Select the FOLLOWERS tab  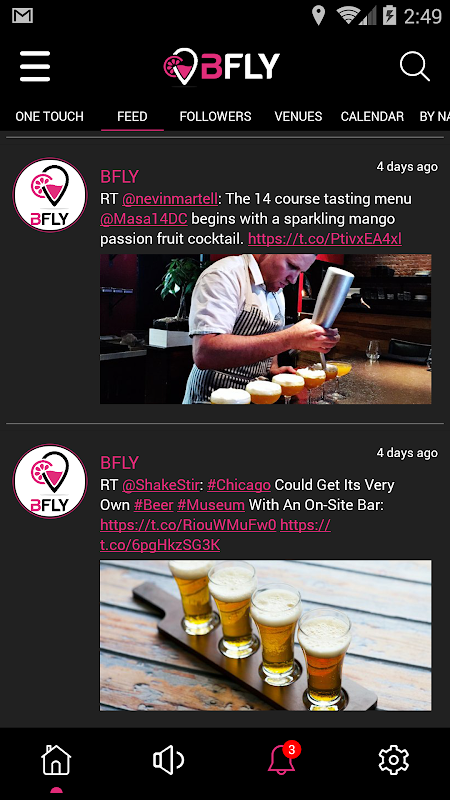[215, 116]
